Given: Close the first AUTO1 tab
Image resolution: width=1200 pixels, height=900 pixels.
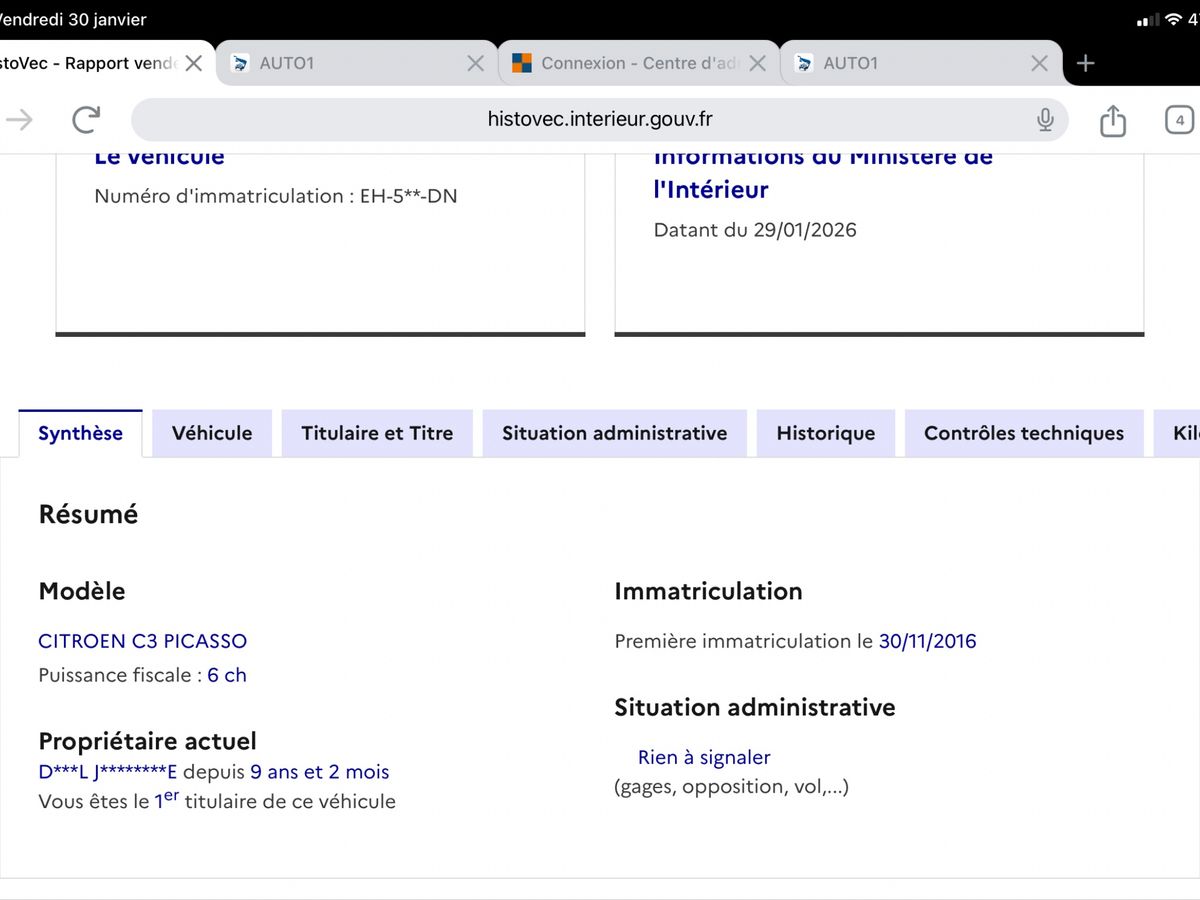Looking at the screenshot, I should 476,63.
